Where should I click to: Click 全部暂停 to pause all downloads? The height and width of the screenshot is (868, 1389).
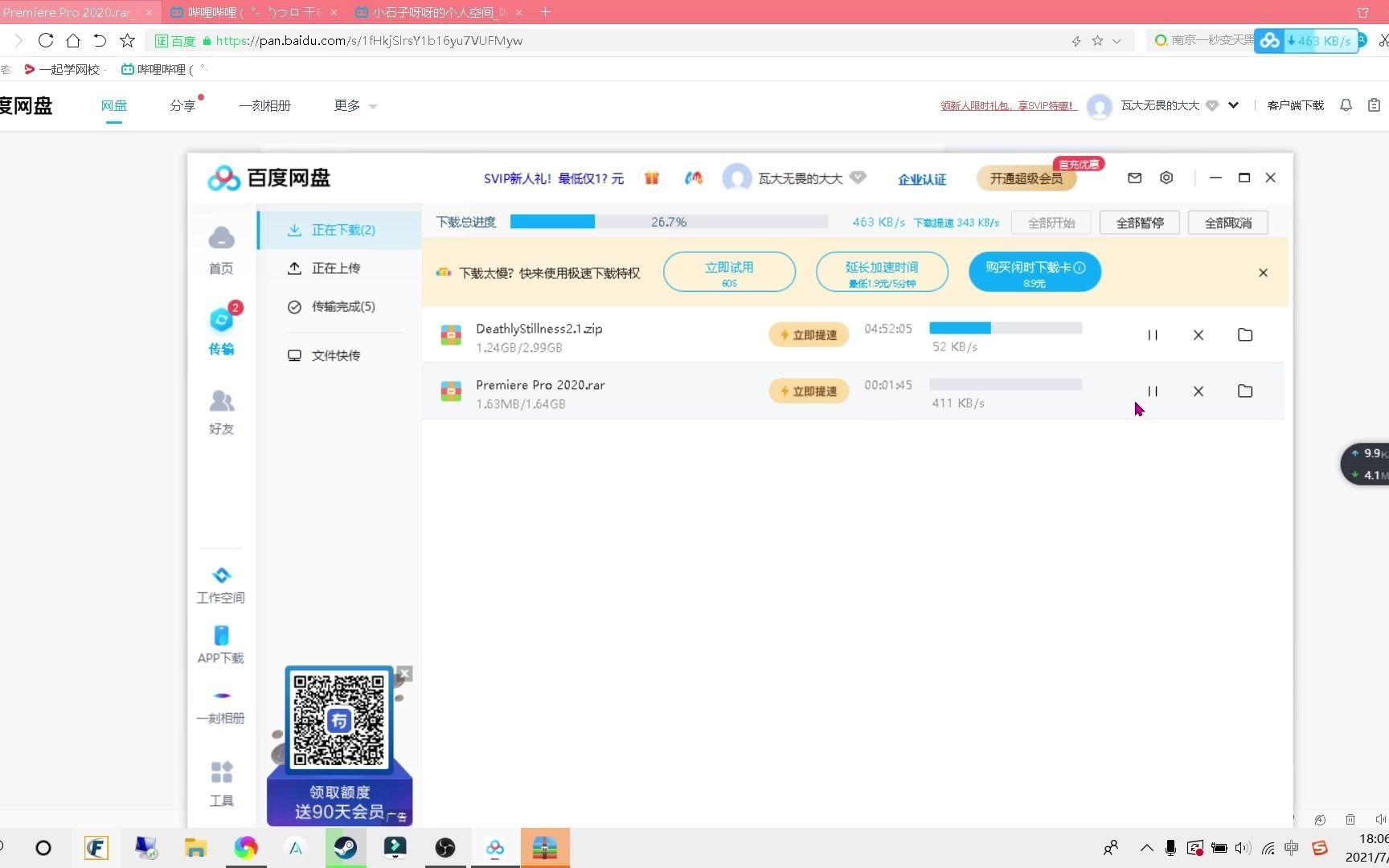pyautogui.click(x=1140, y=223)
